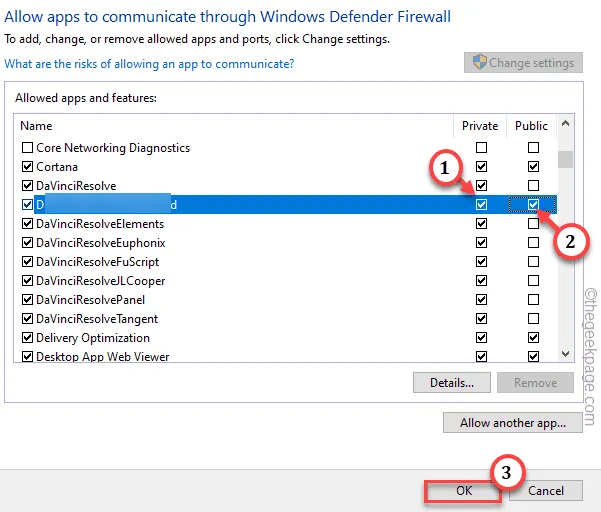Screen dimensions: 601x512
Task: Select the DaVinciResolveElements entry text
Action: point(100,224)
